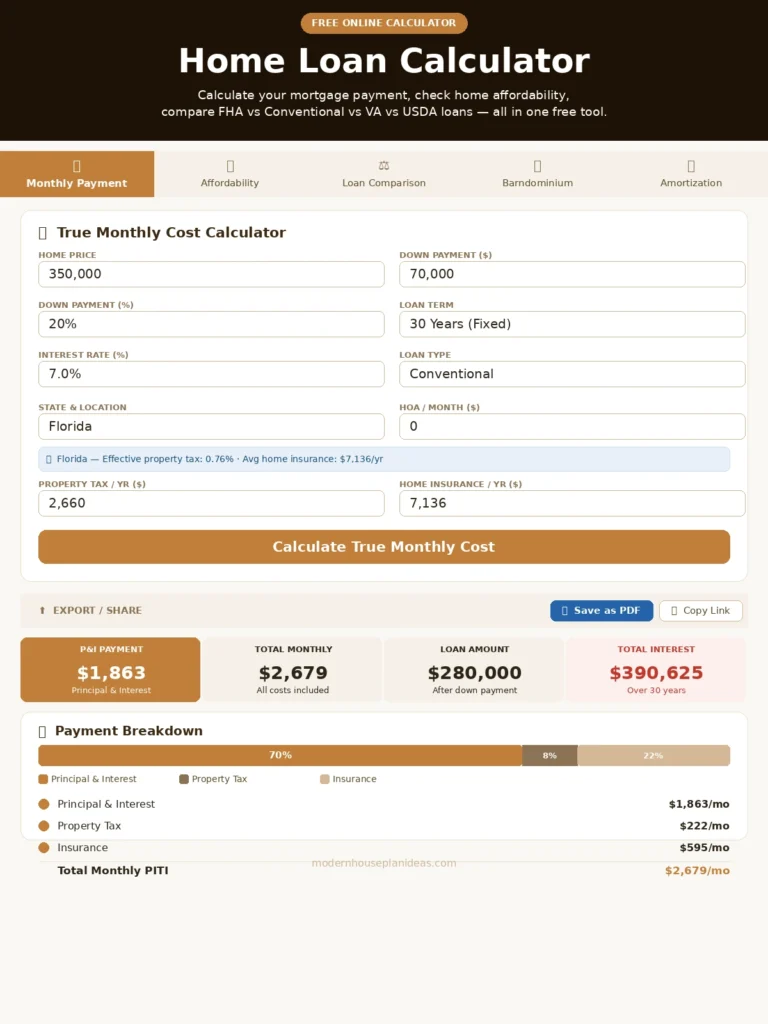This screenshot has width=768, height=1024.
Task: Open the Loan Term dropdown
Action: [x=572, y=324]
